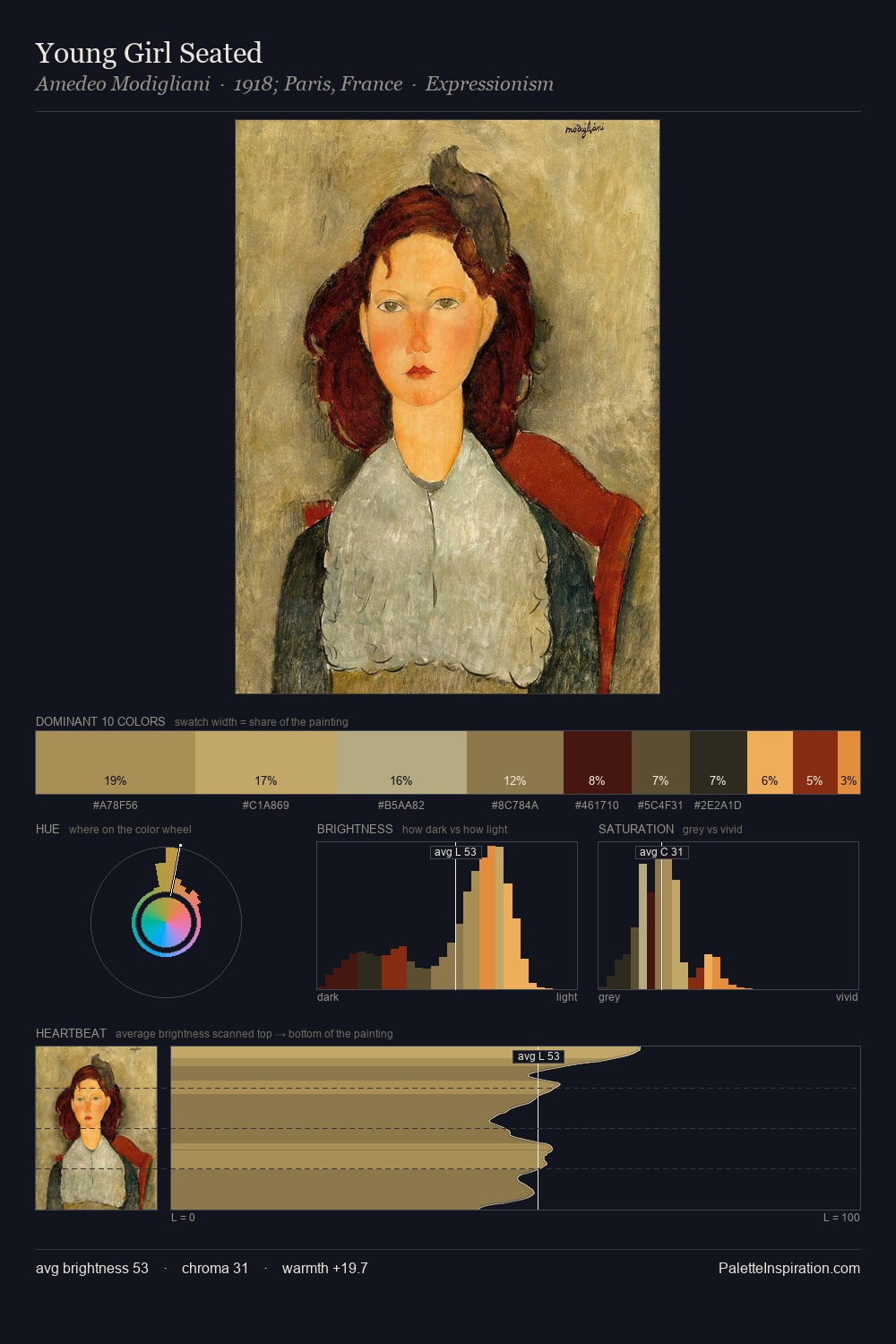Click the hex code #C1A869 label
896x1344 pixels.
tap(266, 806)
